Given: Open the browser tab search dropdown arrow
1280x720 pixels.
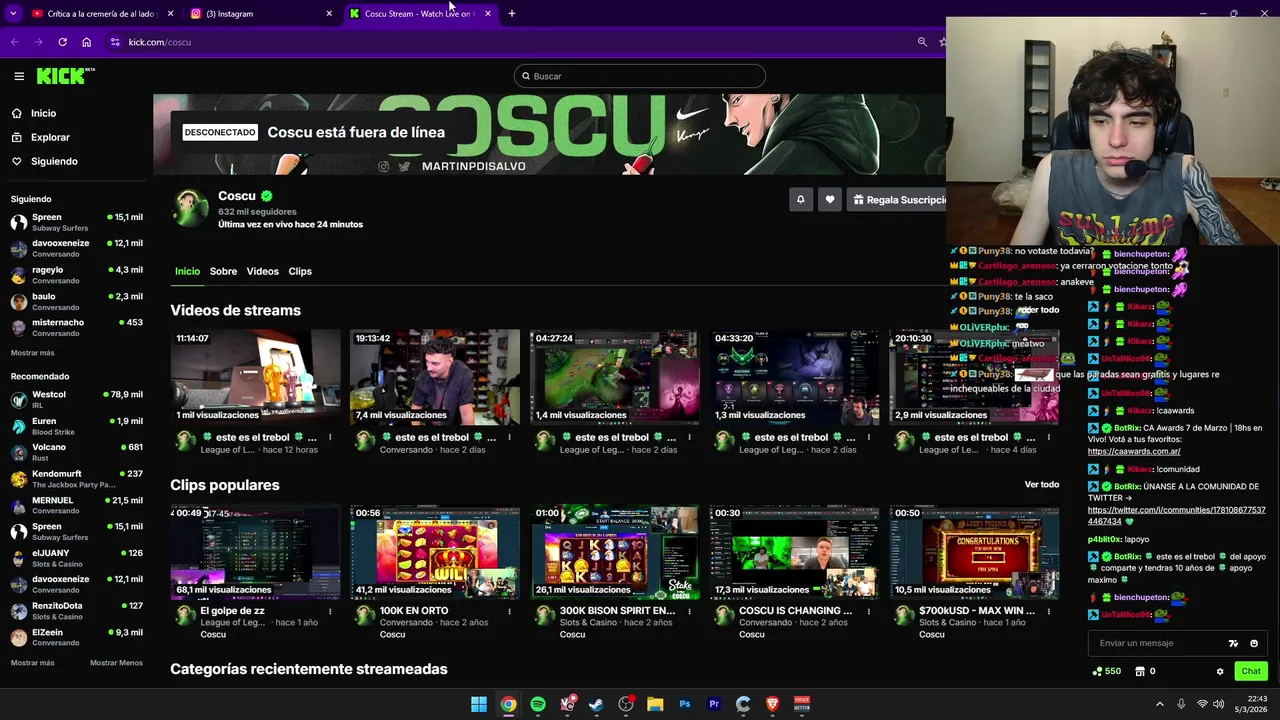Looking at the screenshot, I should [x=13, y=14].
